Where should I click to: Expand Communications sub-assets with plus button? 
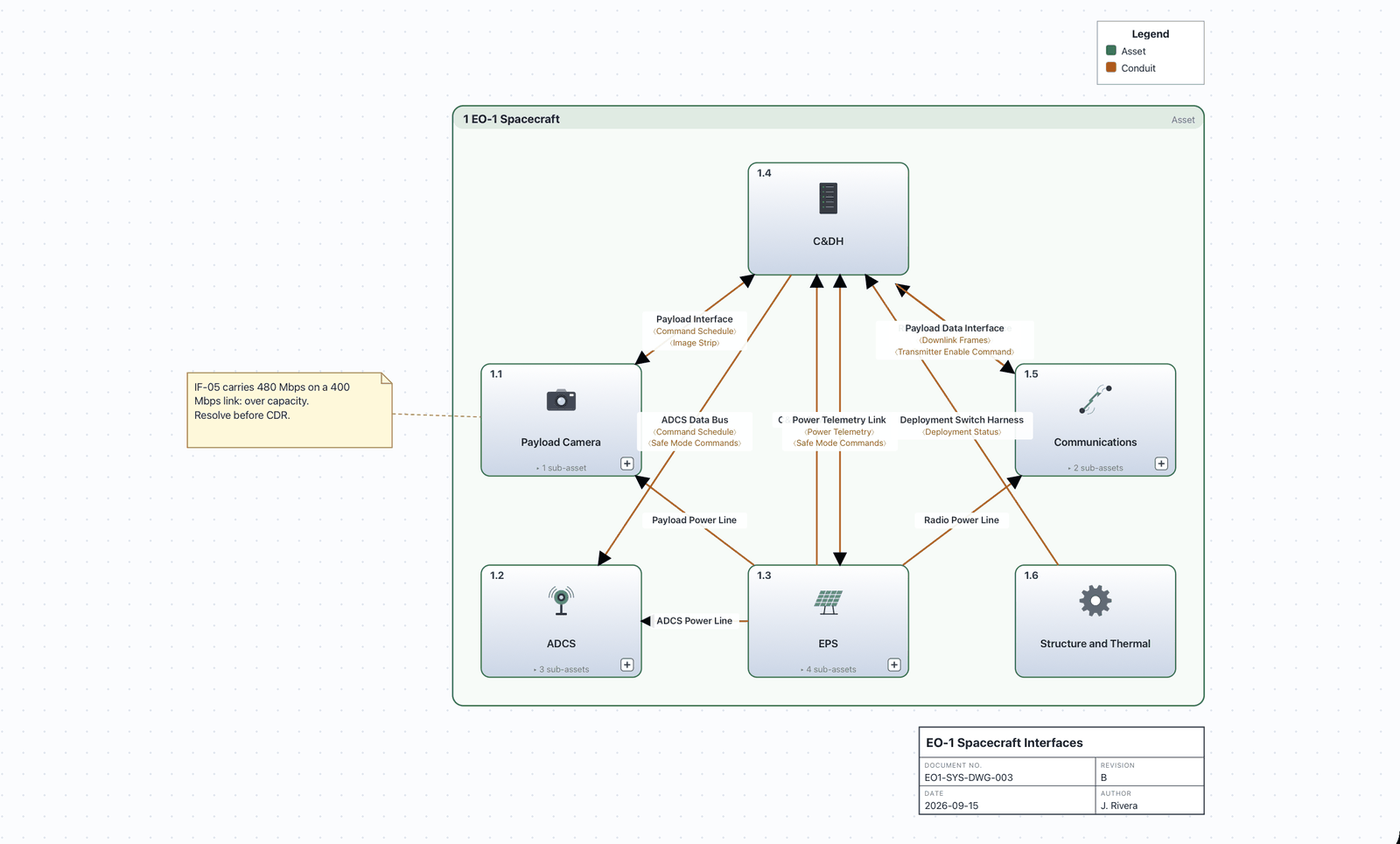(1161, 464)
